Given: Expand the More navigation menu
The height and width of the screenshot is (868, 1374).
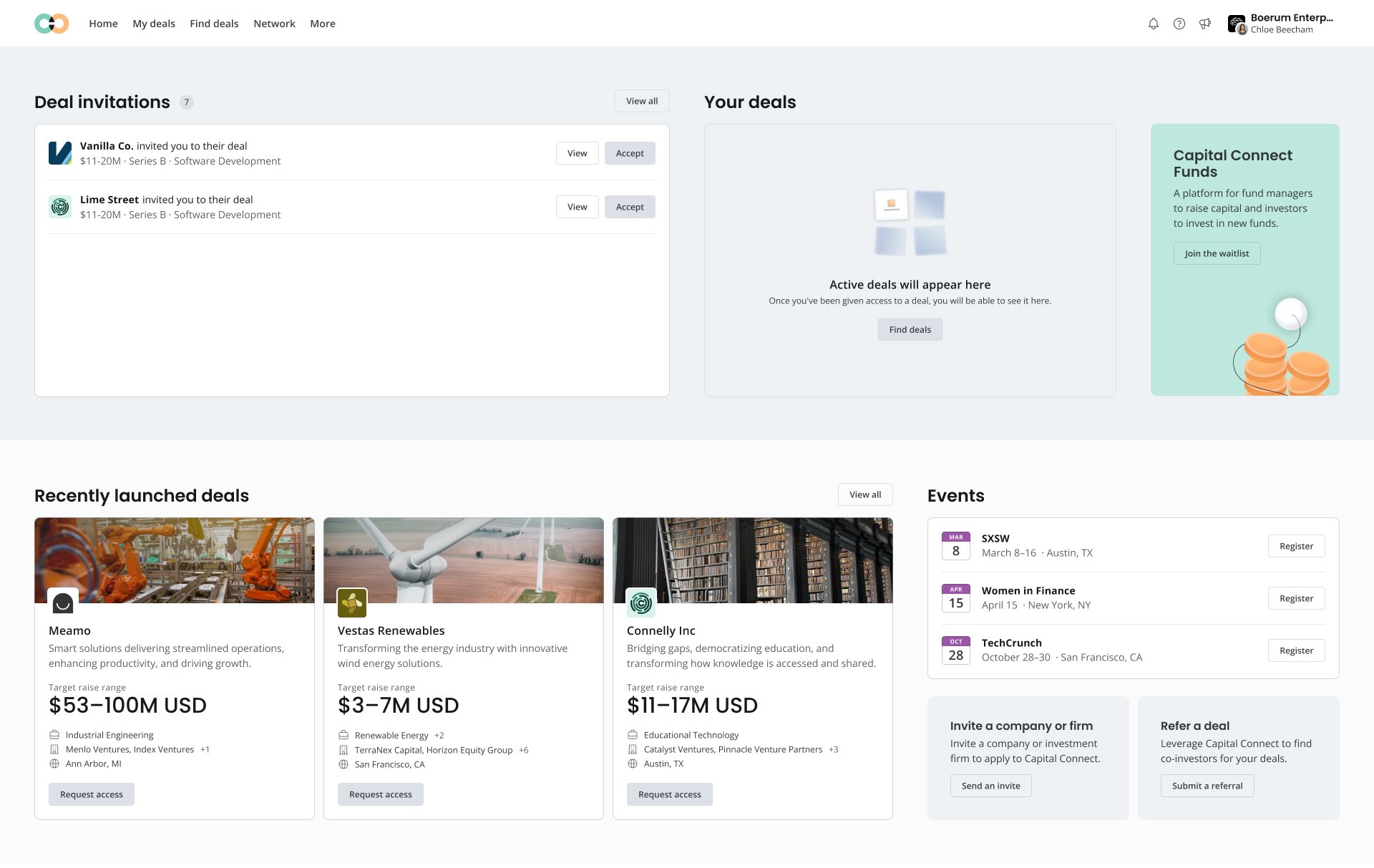Looking at the screenshot, I should coord(322,24).
